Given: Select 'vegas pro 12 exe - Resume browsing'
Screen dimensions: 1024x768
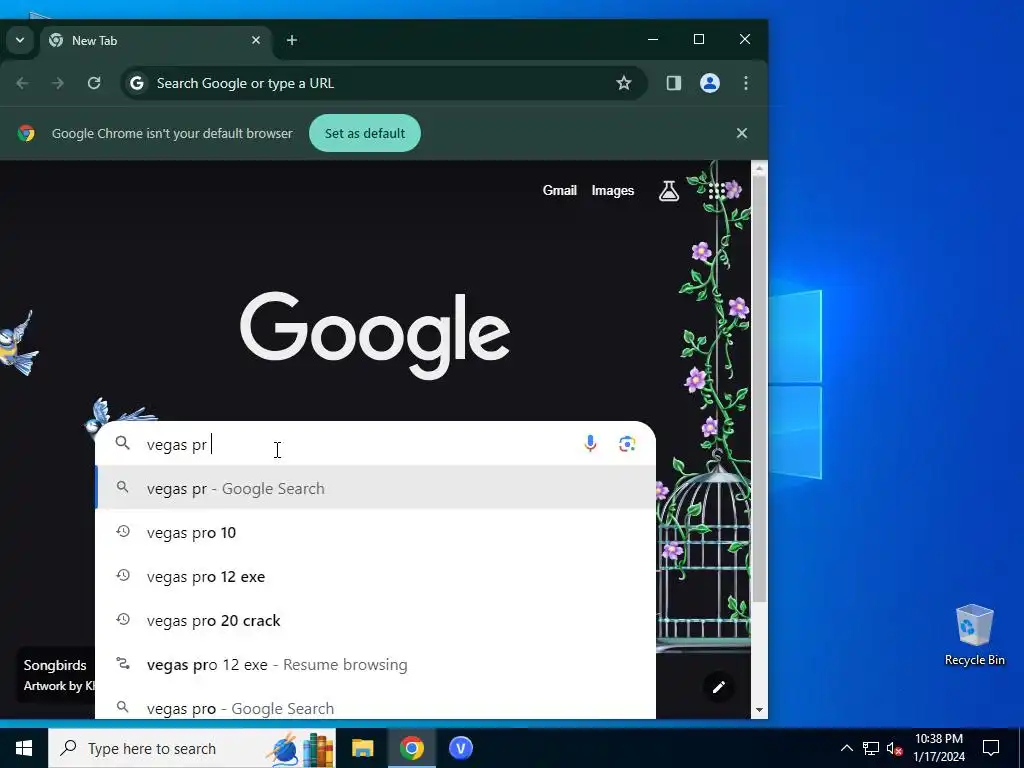Looking at the screenshot, I should (x=376, y=664).
